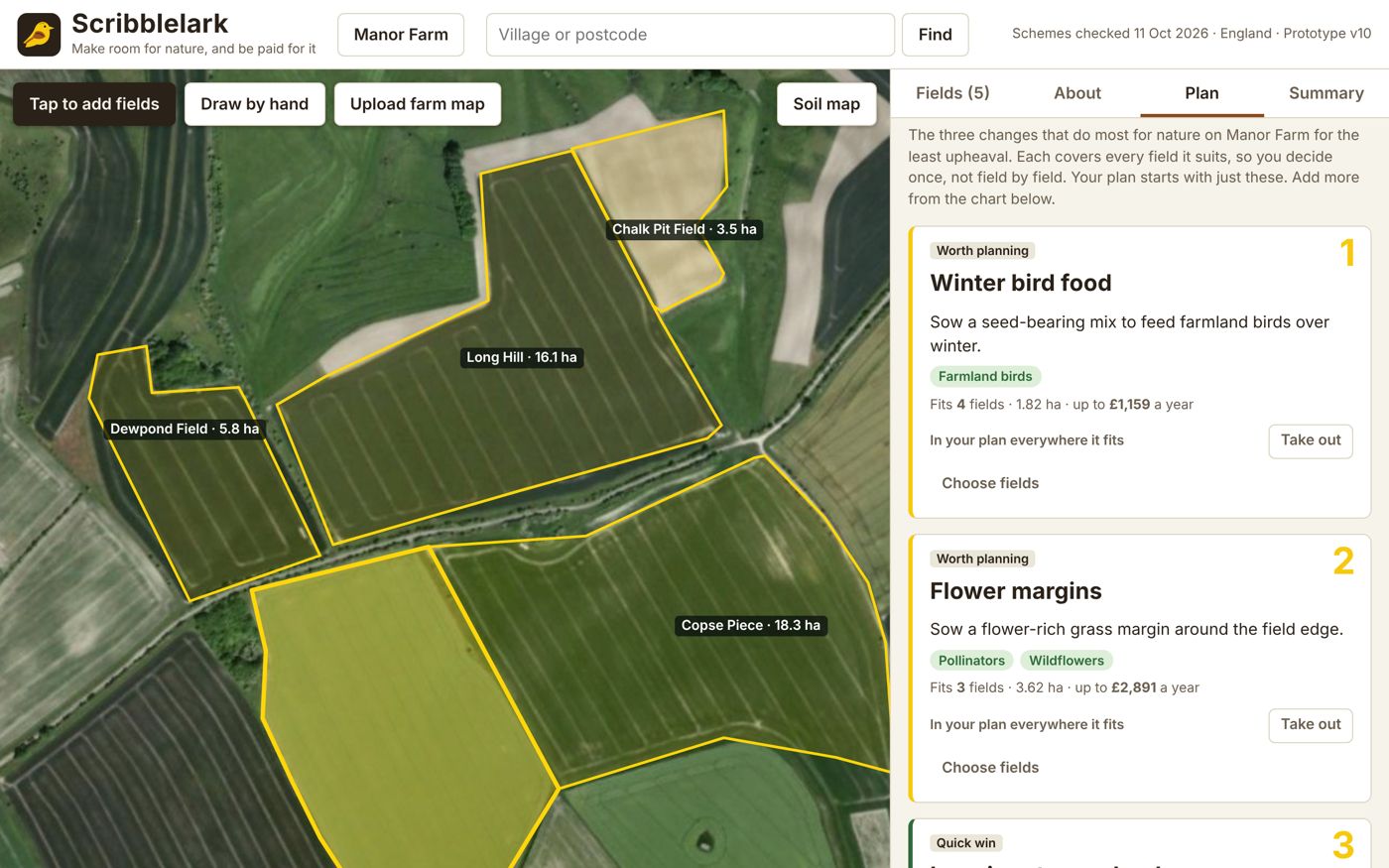Click the Worth planning badge on Flower margins
Screen dimensions: 1389x868
pos(982,559)
